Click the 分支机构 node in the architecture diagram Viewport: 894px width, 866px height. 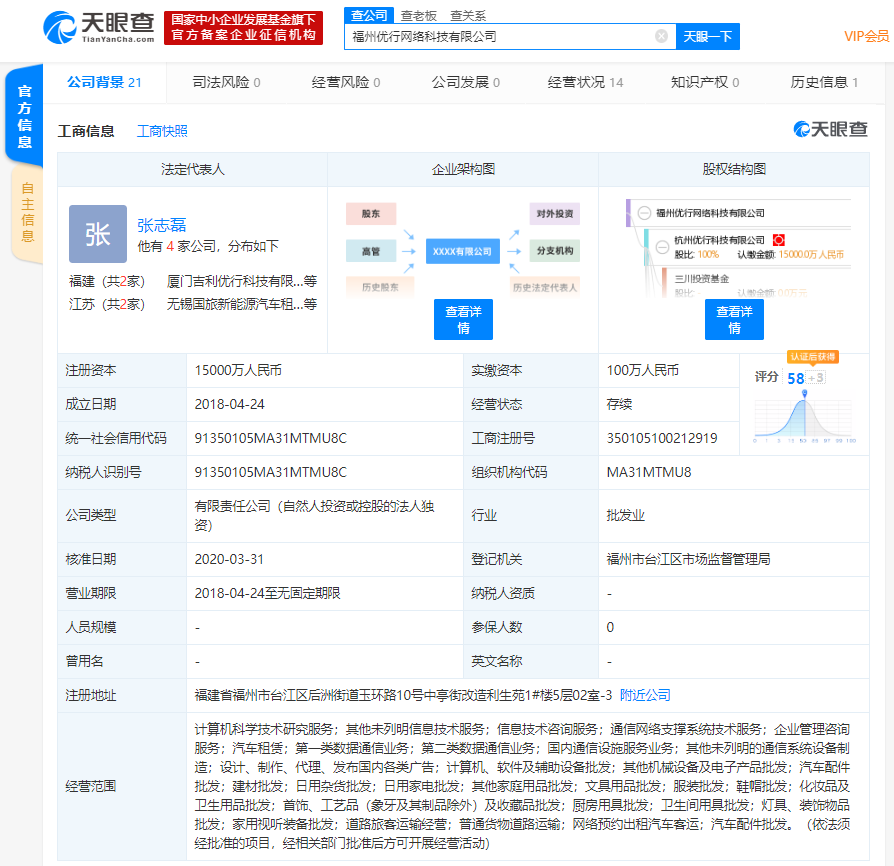click(x=555, y=251)
